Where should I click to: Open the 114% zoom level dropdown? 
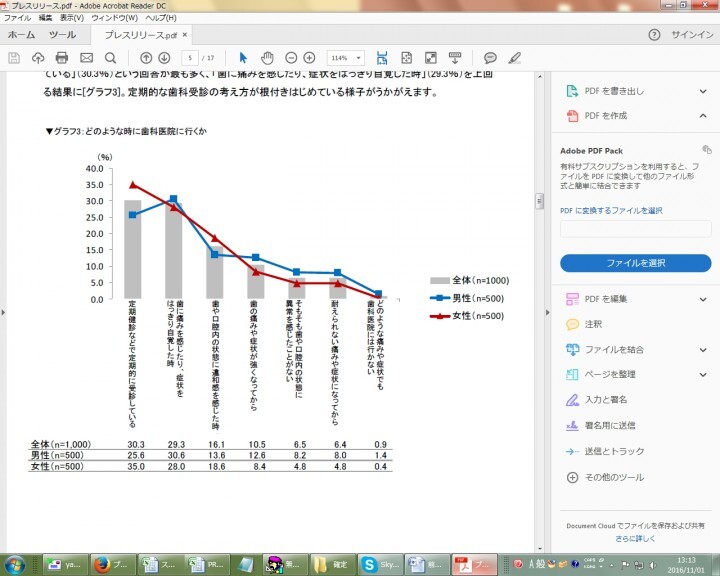pyautogui.click(x=346, y=57)
